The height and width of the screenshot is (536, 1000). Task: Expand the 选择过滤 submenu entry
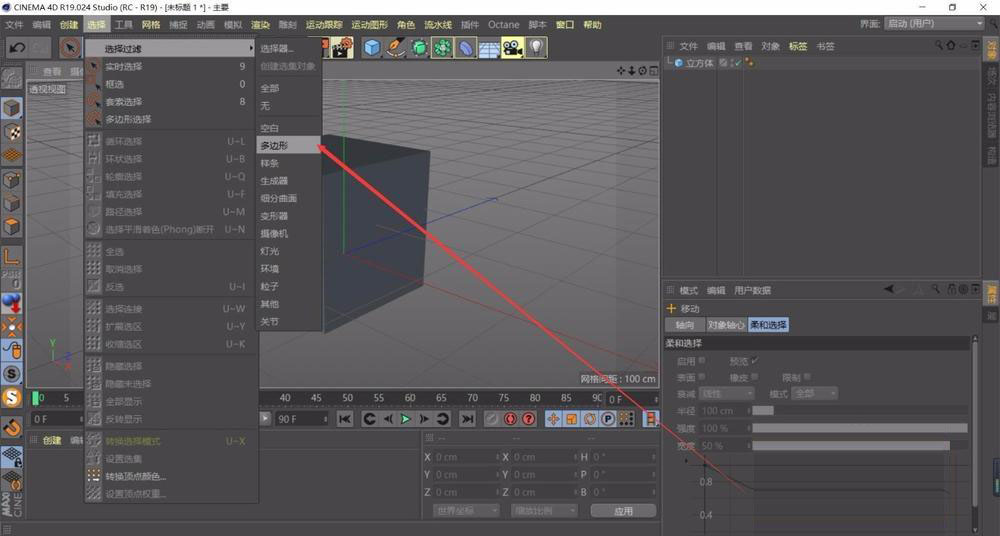pos(170,48)
